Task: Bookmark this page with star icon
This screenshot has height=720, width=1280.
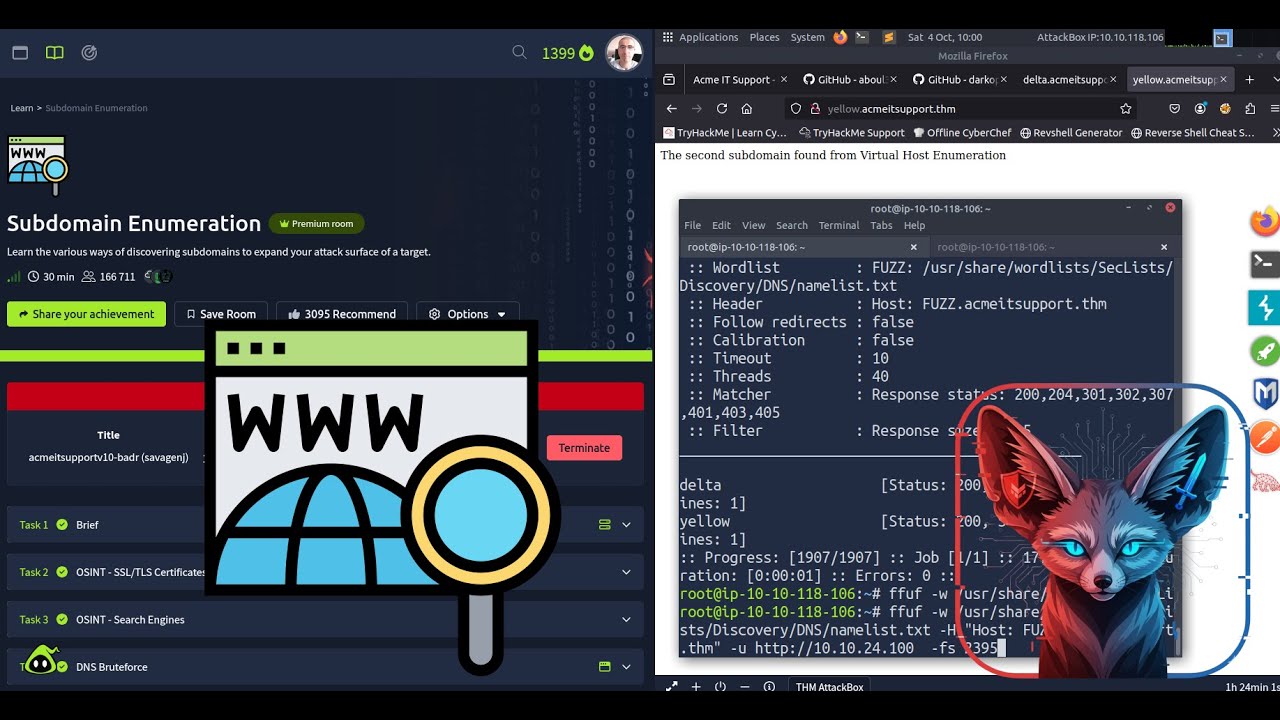Action: click(1125, 108)
